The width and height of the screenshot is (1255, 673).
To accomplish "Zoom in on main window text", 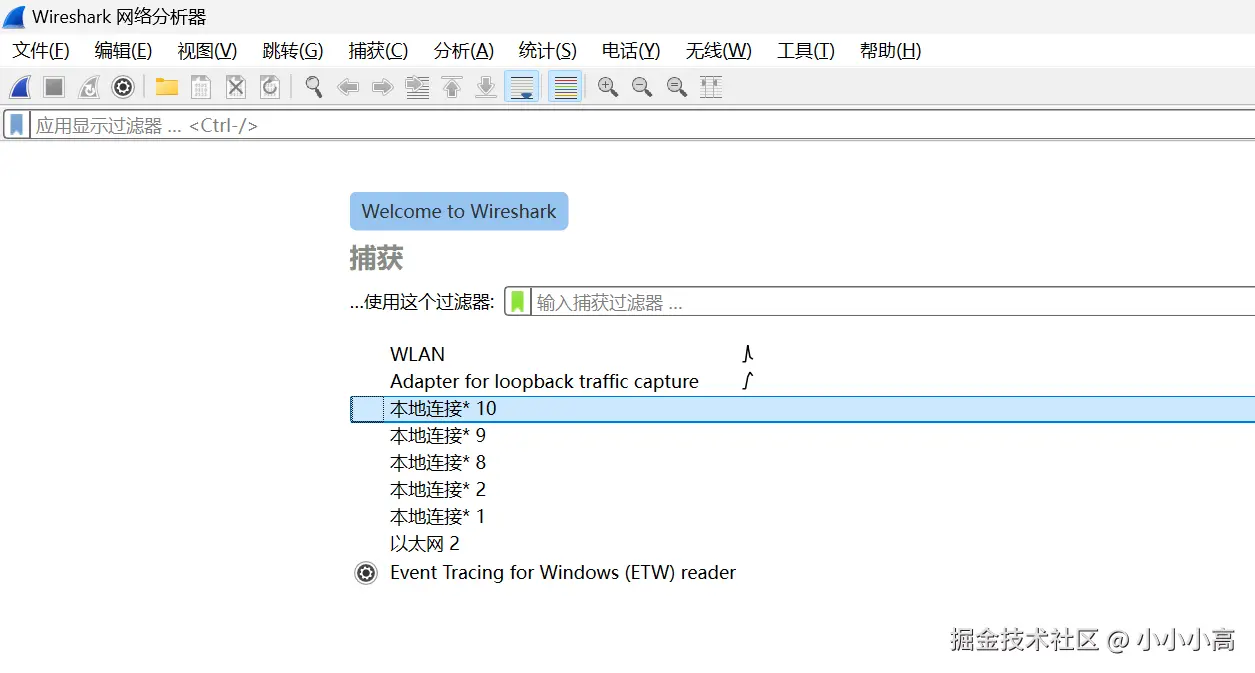I will pos(608,87).
